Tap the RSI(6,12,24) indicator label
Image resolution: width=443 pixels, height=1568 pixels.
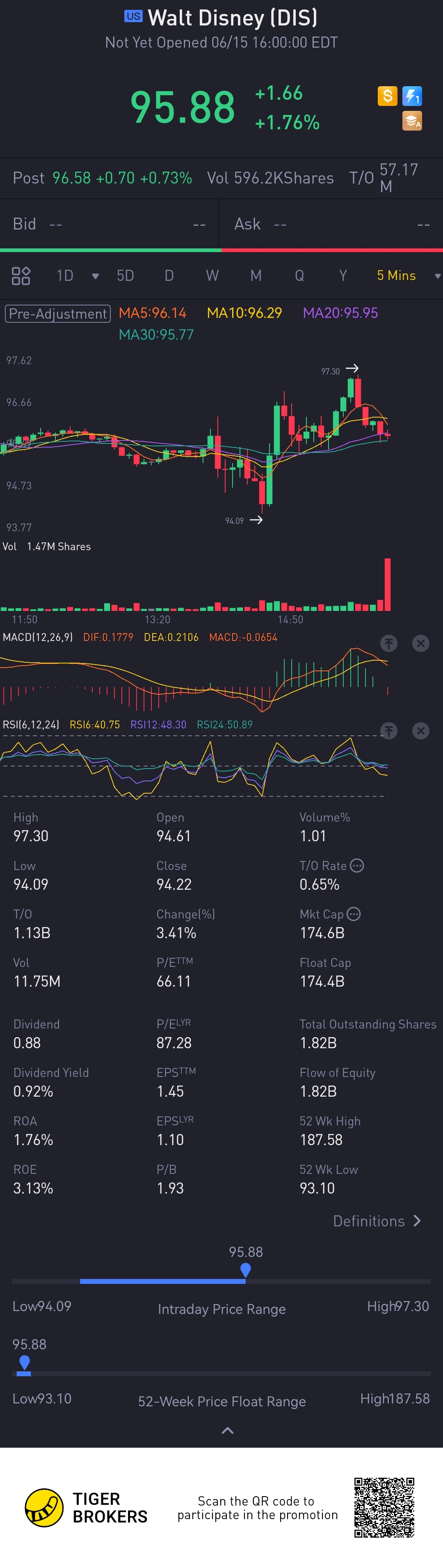[31, 724]
